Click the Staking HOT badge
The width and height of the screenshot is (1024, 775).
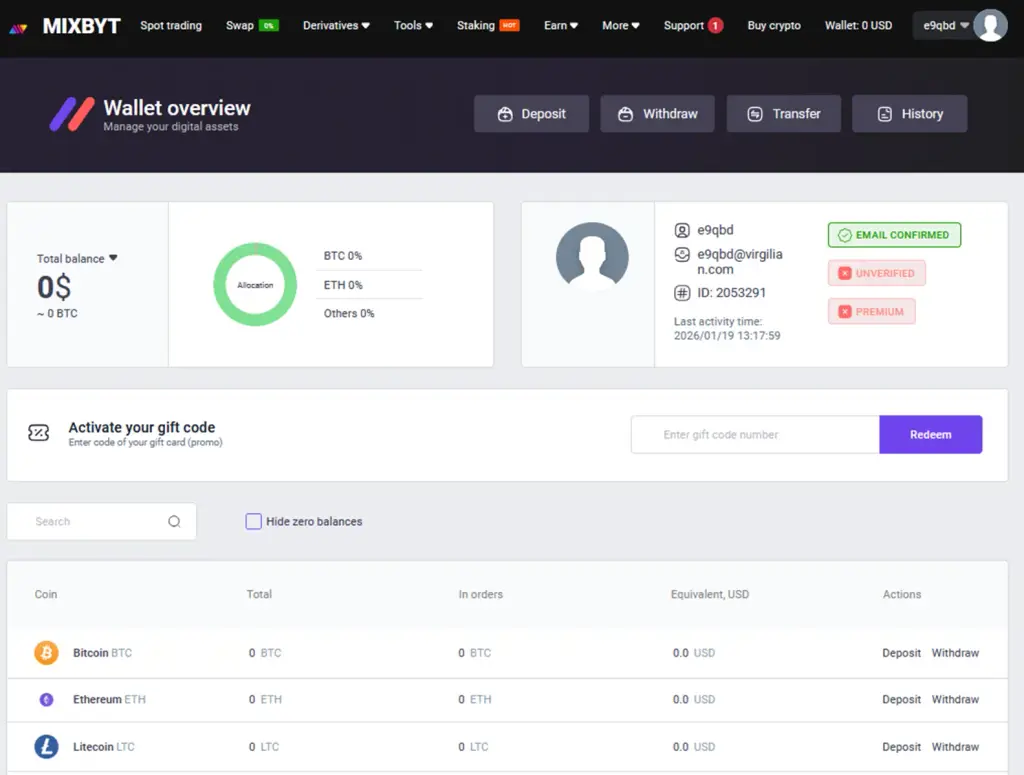(509, 25)
